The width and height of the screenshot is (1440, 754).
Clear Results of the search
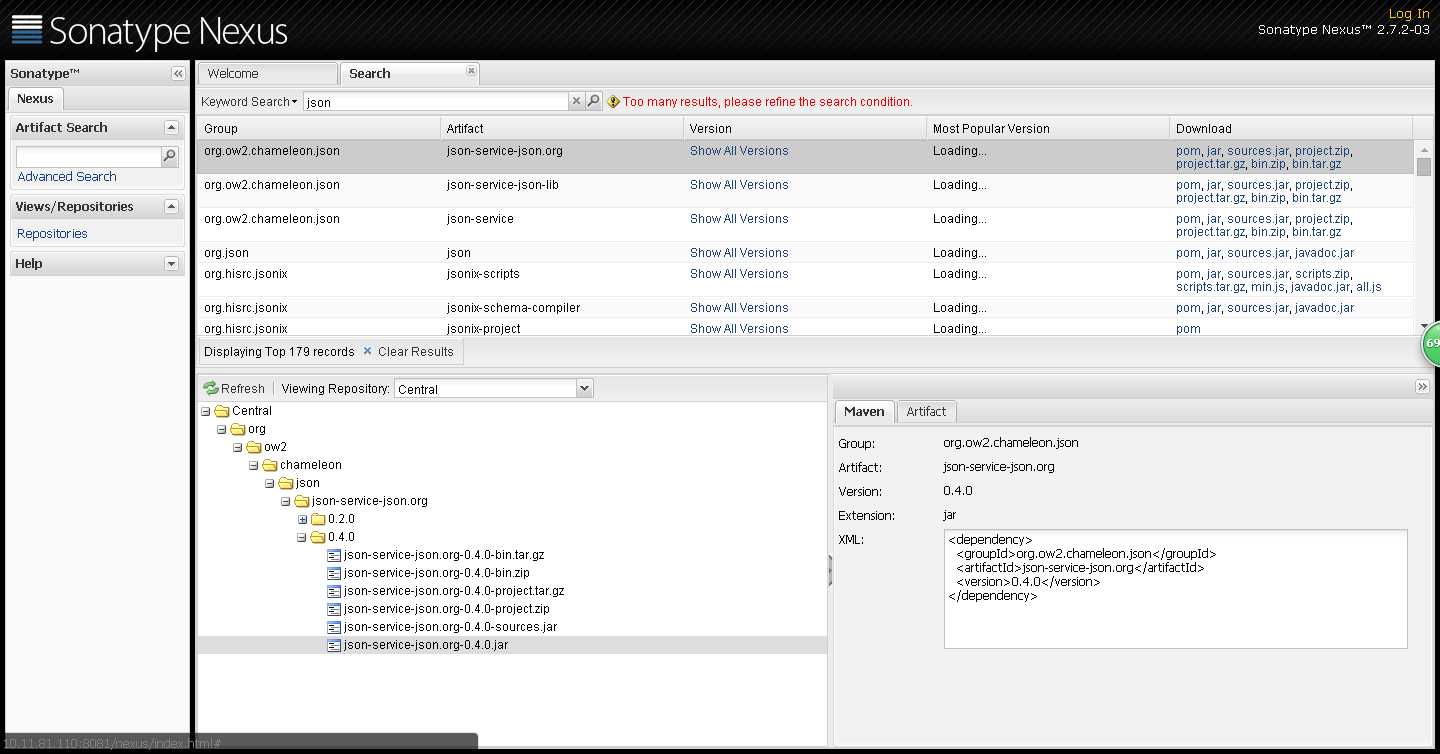(x=408, y=351)
